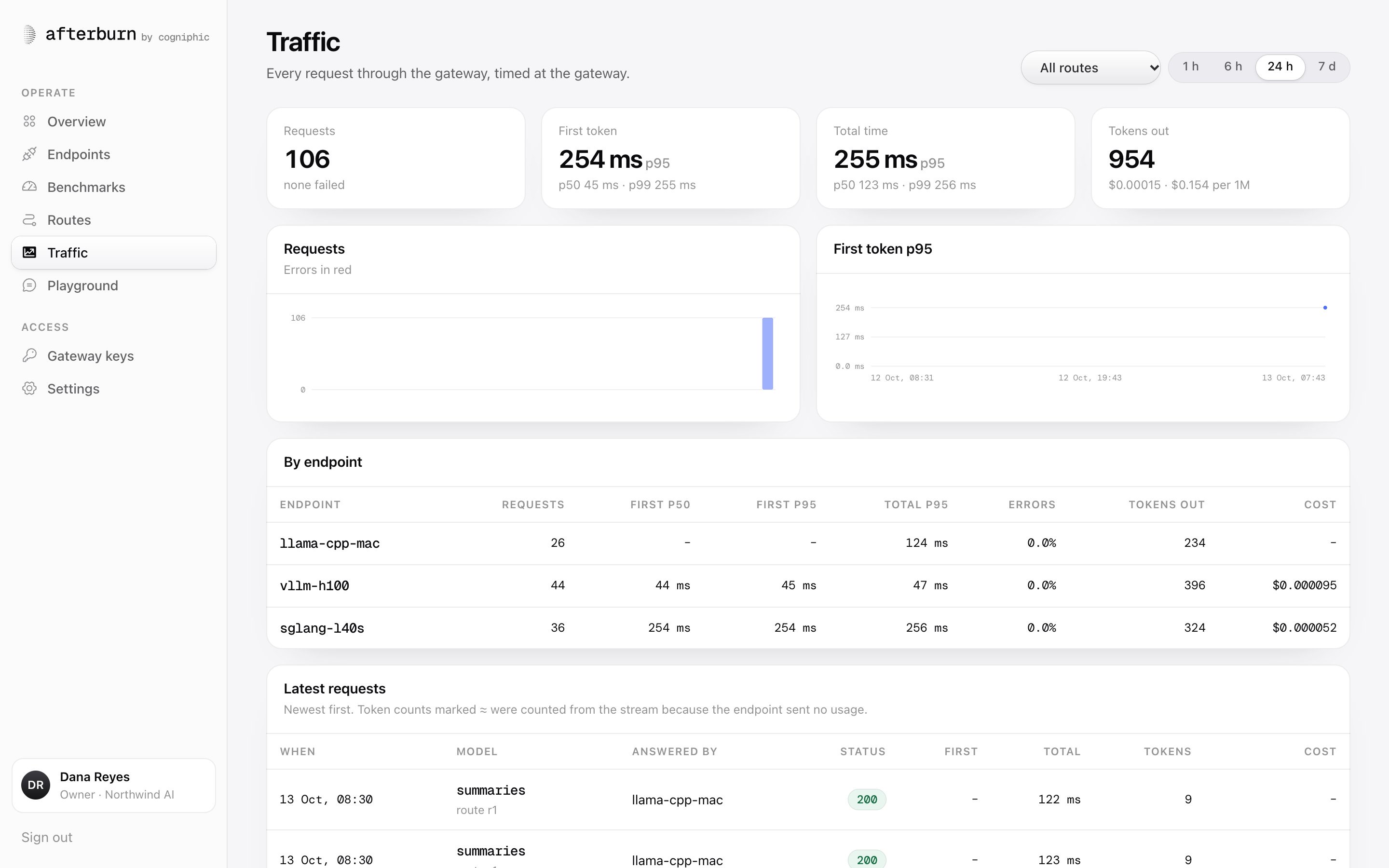This screenshot has height=868, width=1389.
Task: Open Gateway keys page
Action: pos(114,355)
